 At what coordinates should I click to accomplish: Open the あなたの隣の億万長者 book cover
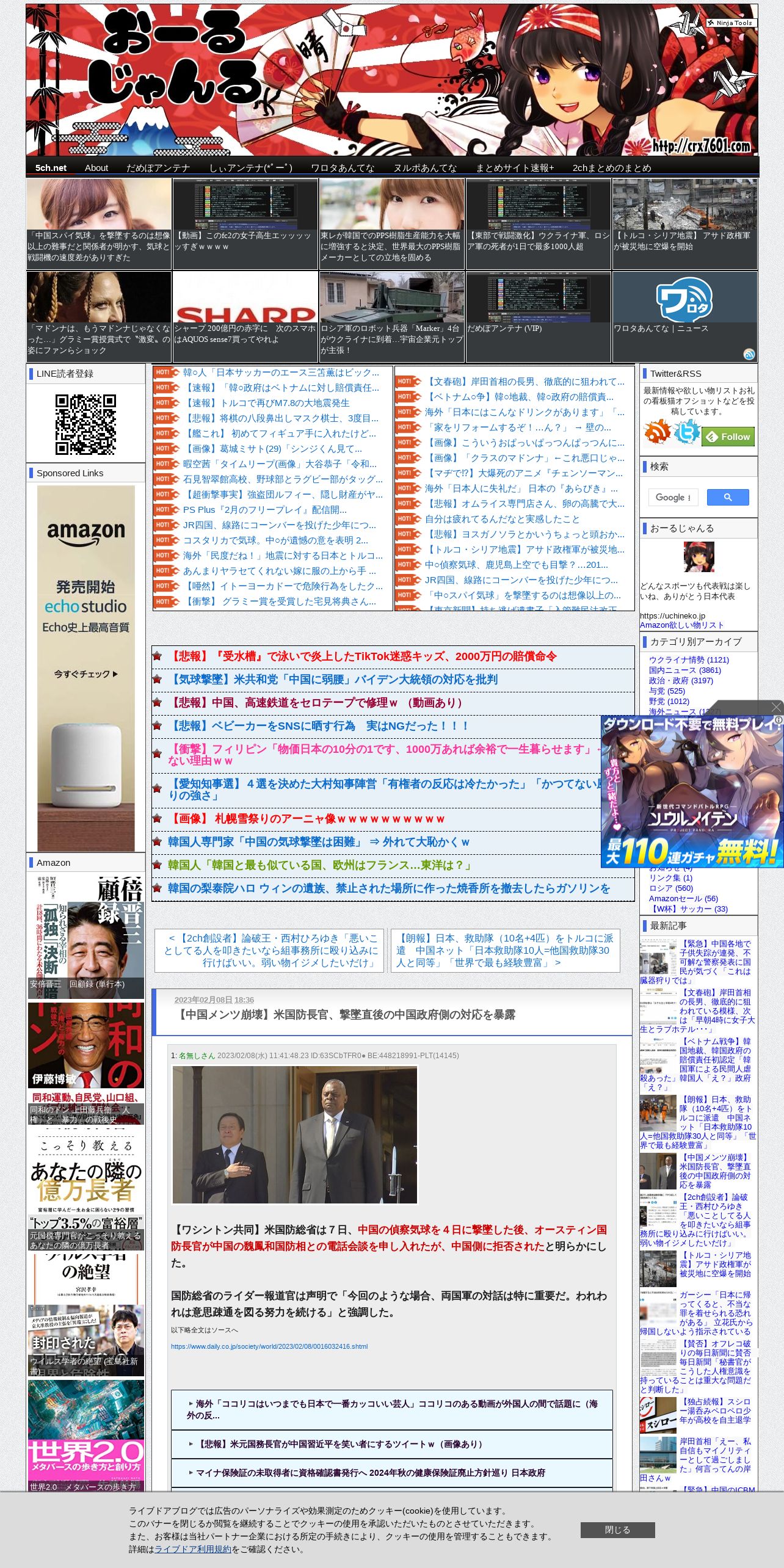(86, 1191)
